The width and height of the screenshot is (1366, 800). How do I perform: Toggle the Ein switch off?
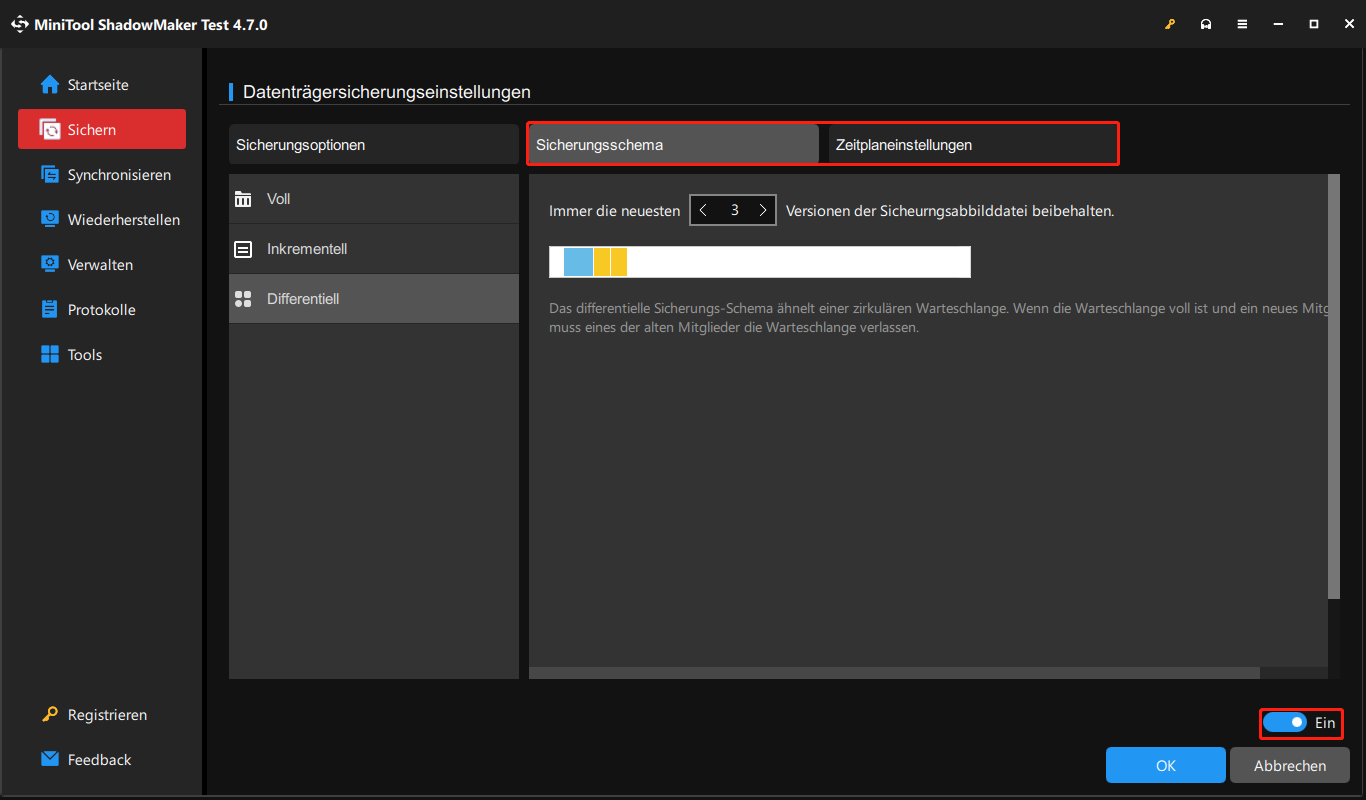1284,722
